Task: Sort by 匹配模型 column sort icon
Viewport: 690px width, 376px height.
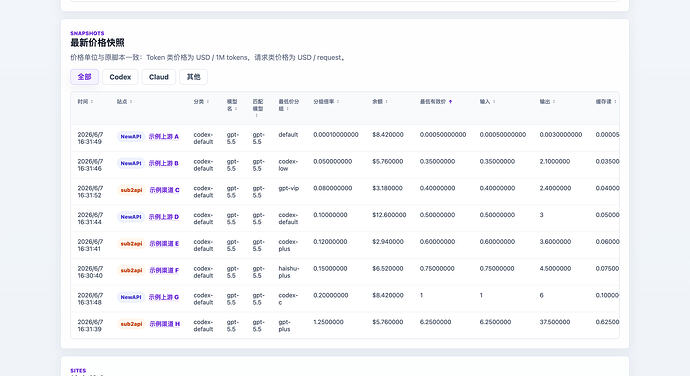Action: (257, 115)
